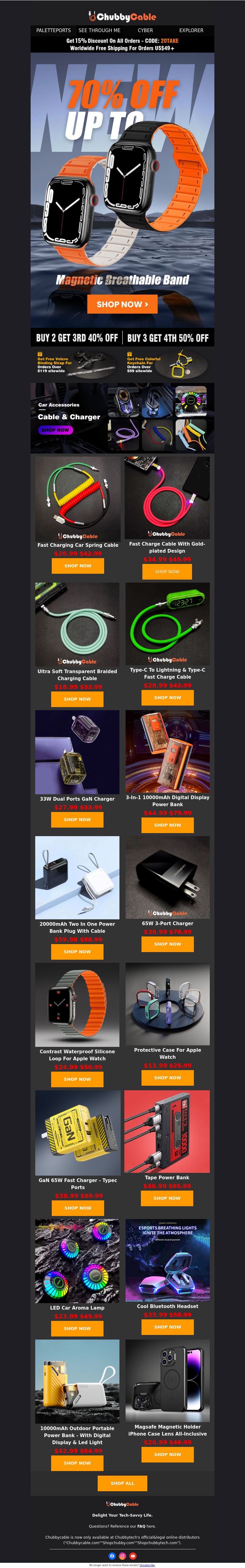
Task: Click orange SHOP NOW hero banner button
Action: tap(123, 304)
